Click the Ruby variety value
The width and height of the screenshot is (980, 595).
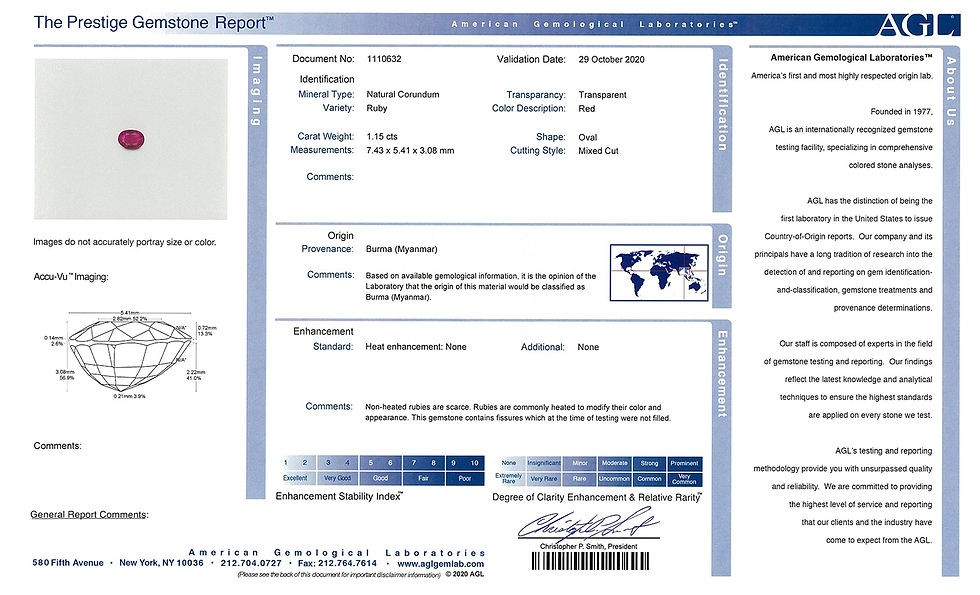(377, 108)
